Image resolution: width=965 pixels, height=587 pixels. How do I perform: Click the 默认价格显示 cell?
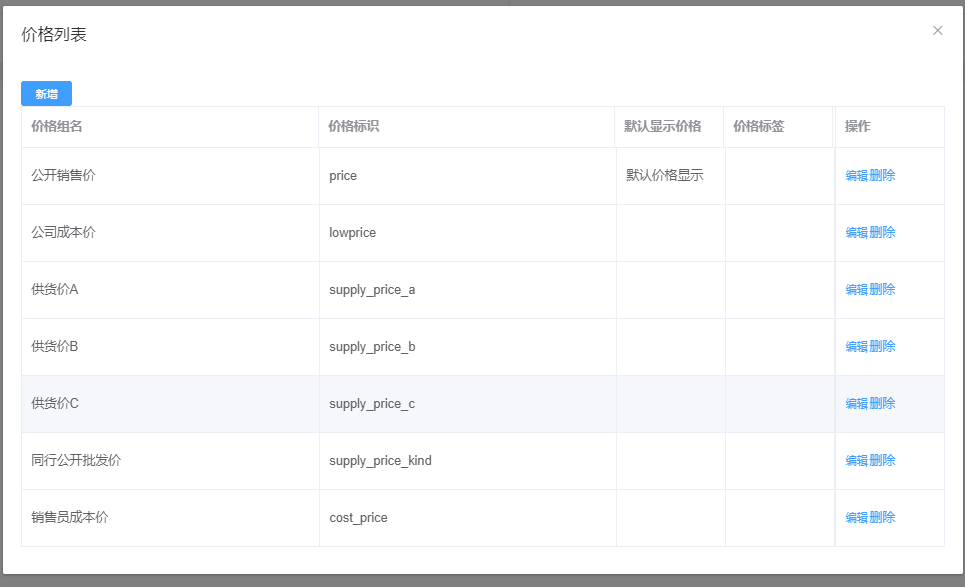point(665,176)
